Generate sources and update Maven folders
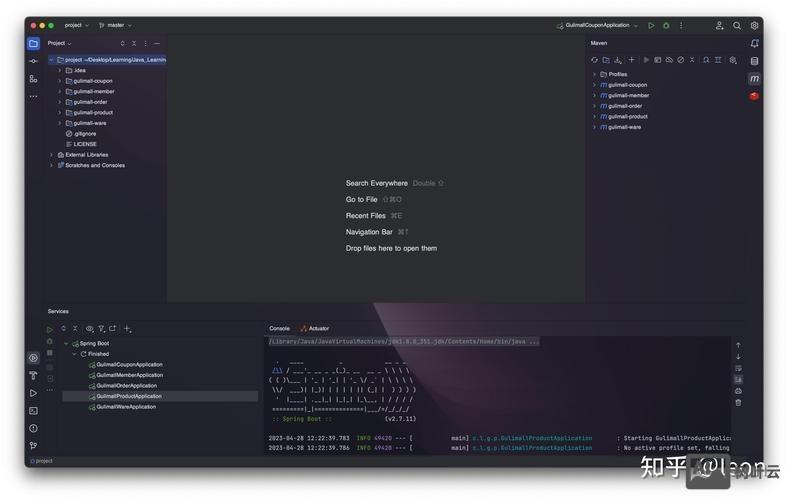Image resolution: width=788 pixels, height=500 pixels. pyautogui.click(x=606, y=60)
